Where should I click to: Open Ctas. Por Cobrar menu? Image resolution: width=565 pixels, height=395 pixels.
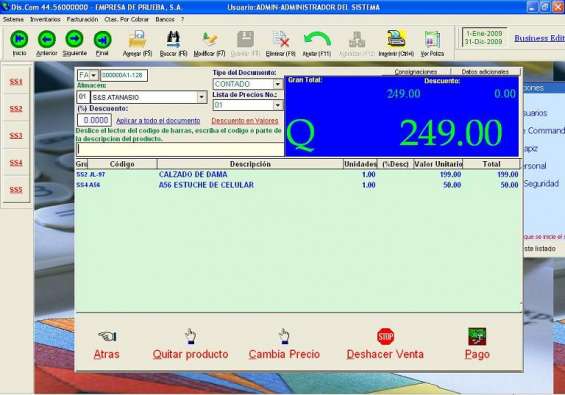pos(126,19)
